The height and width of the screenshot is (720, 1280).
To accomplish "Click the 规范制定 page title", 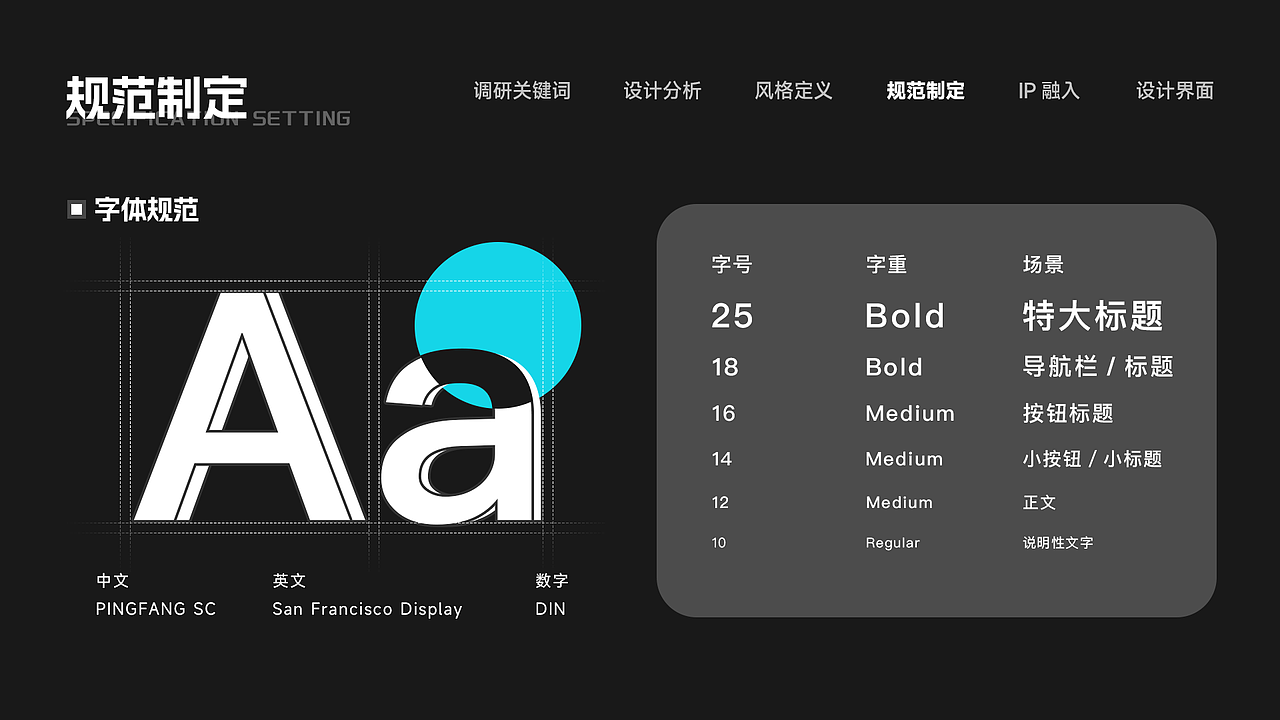I will point(156,97).
